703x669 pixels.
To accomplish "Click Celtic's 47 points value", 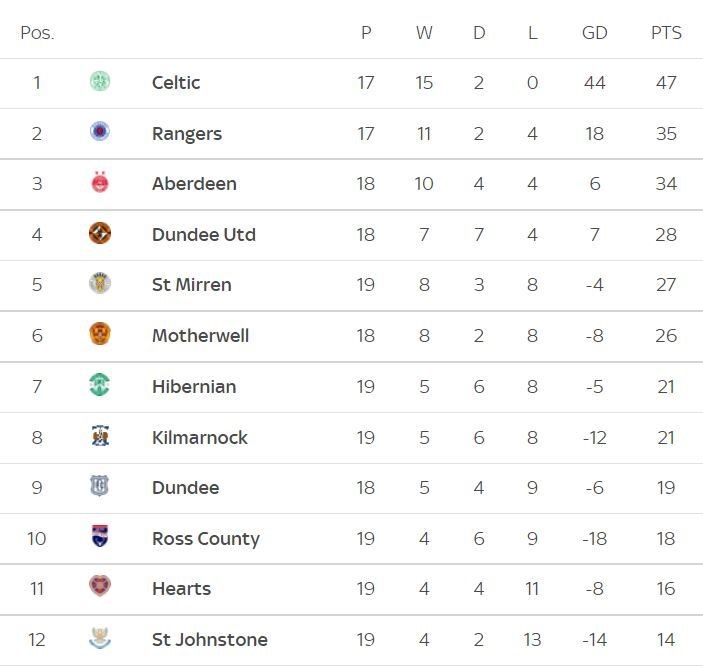I will 666,83.
